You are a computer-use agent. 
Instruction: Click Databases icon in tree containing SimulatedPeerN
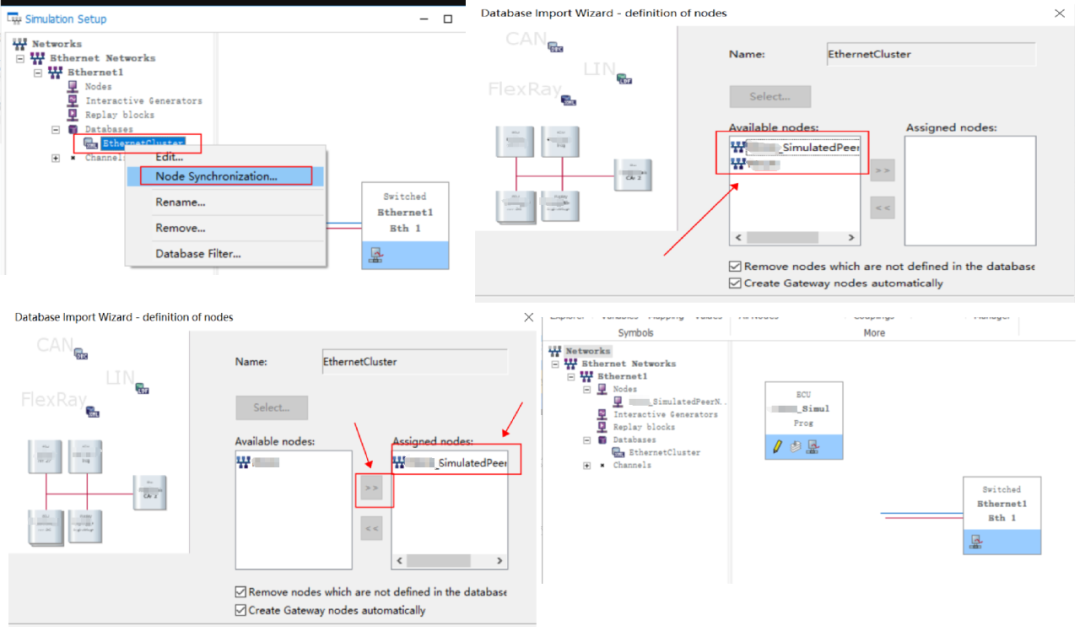tap(603, 439)
